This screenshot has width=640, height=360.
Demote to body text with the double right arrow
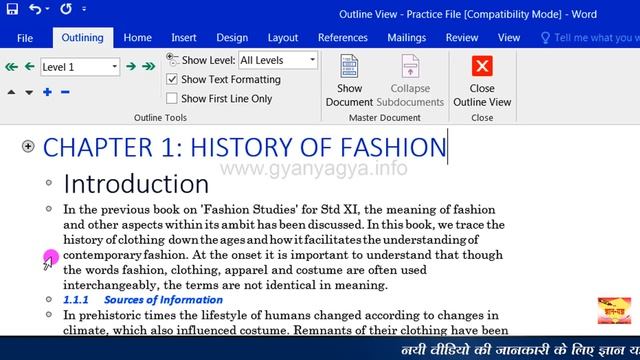click(x=149, y=66)
